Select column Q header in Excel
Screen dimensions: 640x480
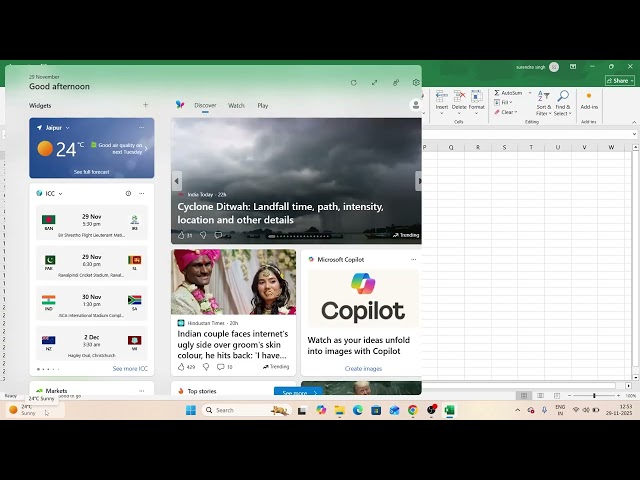coord(451,147)
